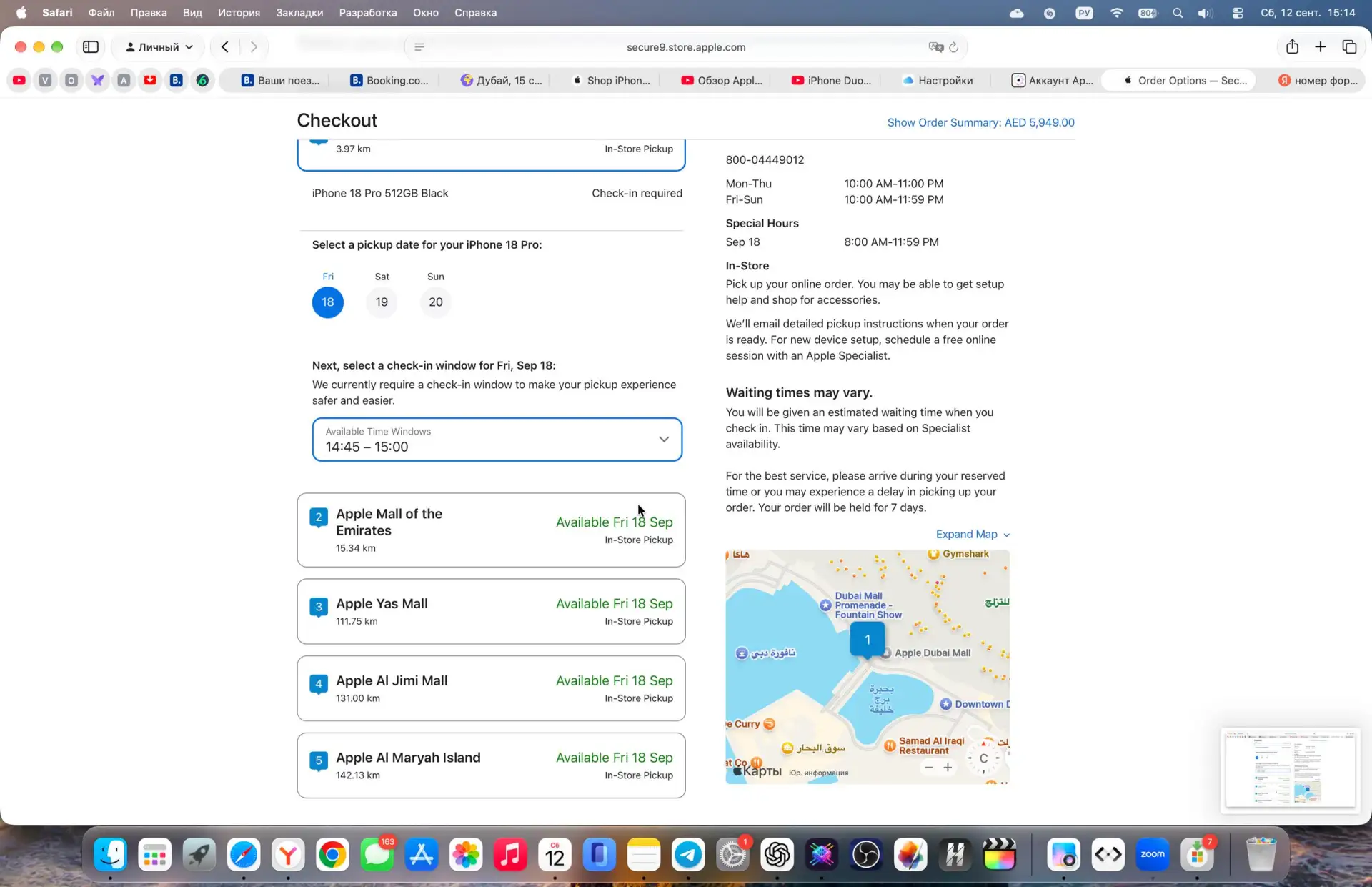Choose Apple Yas Mall store
1372x887 pixels.
point(491,611)
